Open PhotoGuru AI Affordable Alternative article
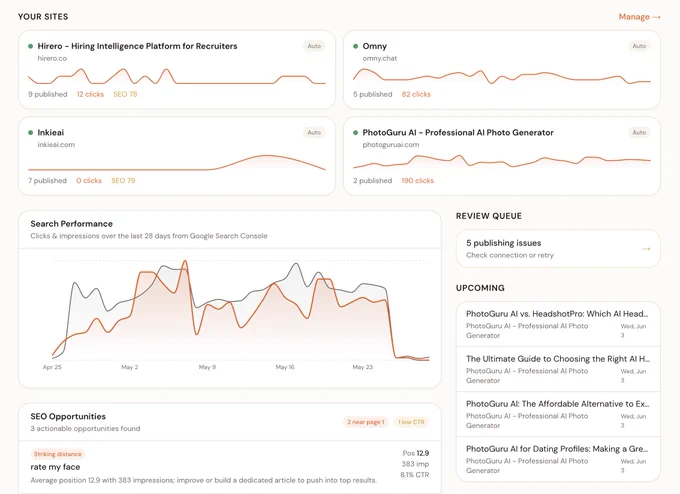Screen dimensions: 680x494 pos(558,414)
